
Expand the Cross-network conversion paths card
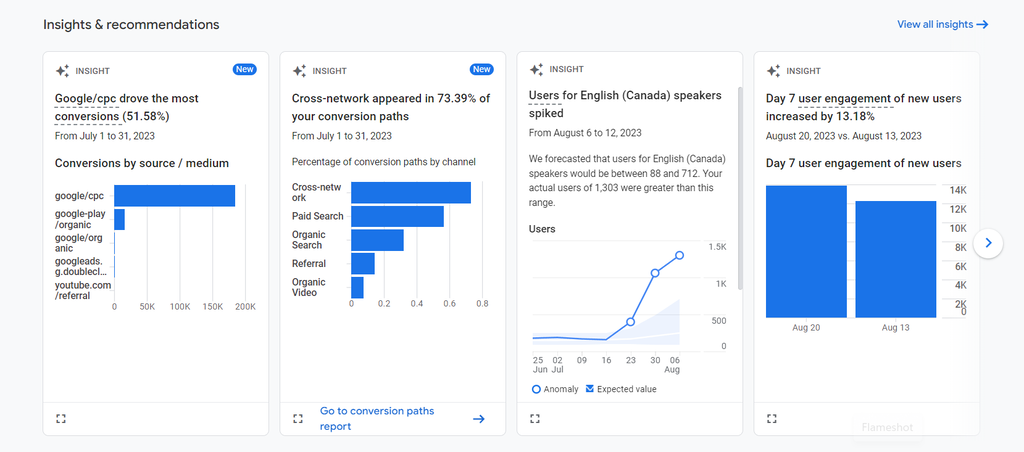pos(298,418)
